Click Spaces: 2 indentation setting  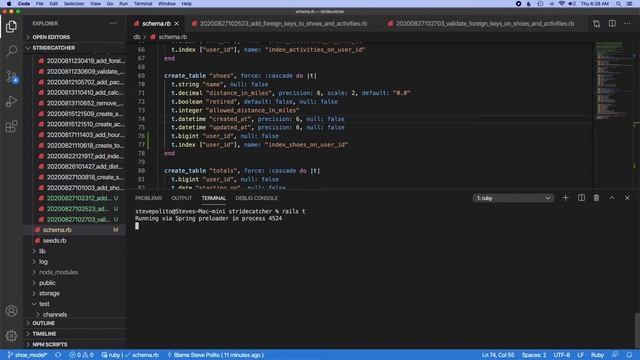click(x=533, y=355)
